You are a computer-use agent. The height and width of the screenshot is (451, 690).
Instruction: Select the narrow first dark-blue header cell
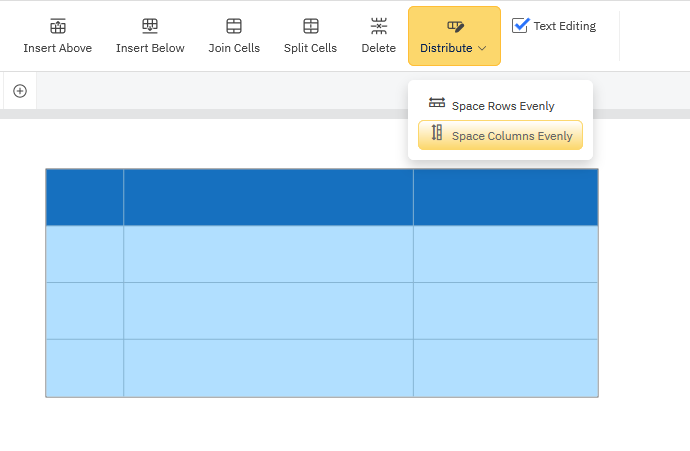(x=85, y=197)
